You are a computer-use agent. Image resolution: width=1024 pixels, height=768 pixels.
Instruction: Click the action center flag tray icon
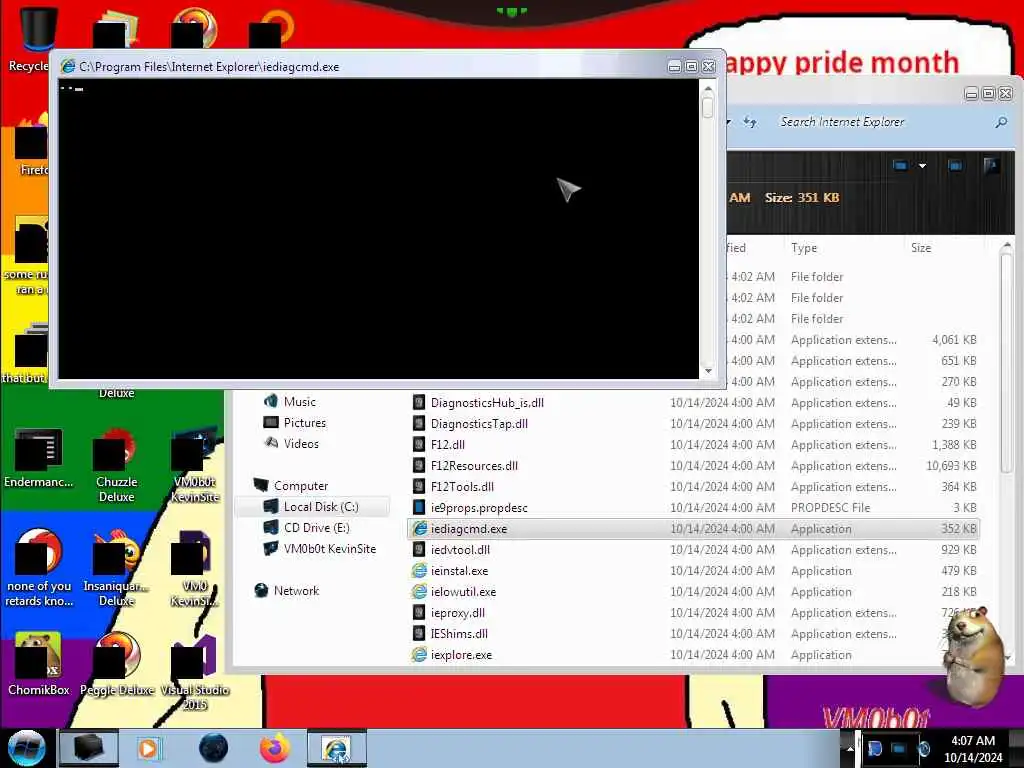[x=875, y=748]
